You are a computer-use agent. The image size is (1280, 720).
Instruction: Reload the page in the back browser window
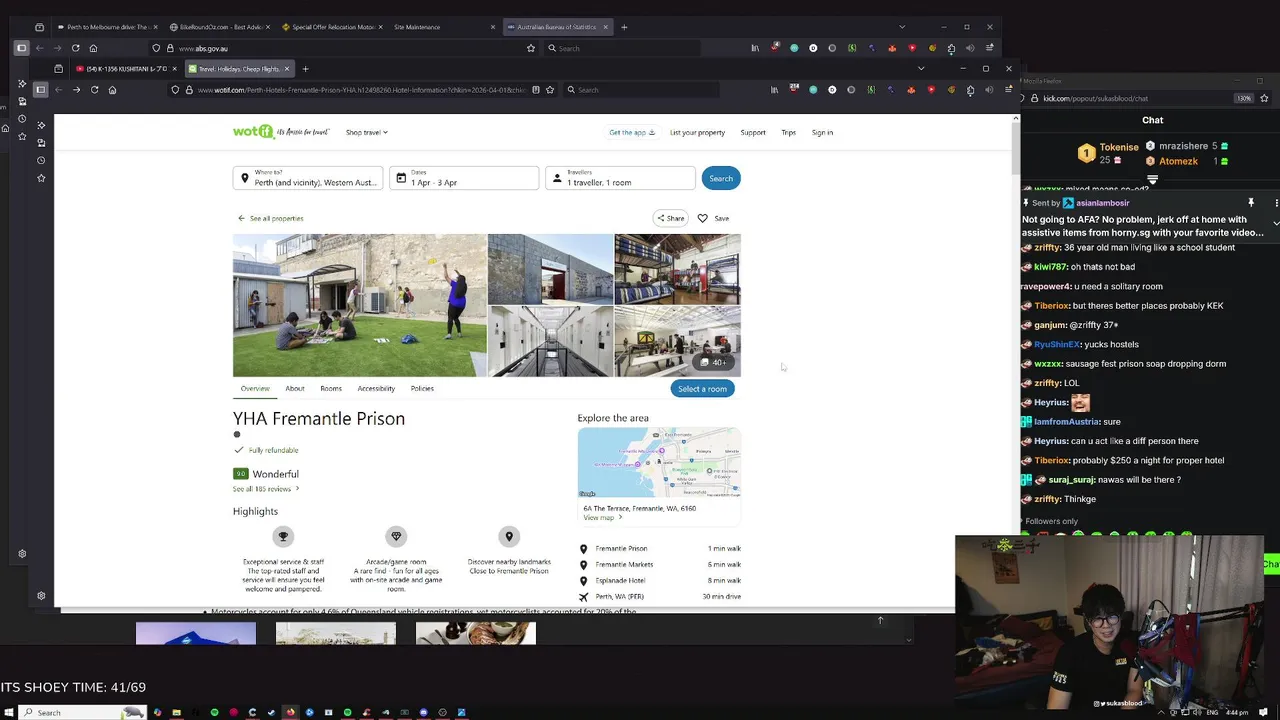[75, 48]
